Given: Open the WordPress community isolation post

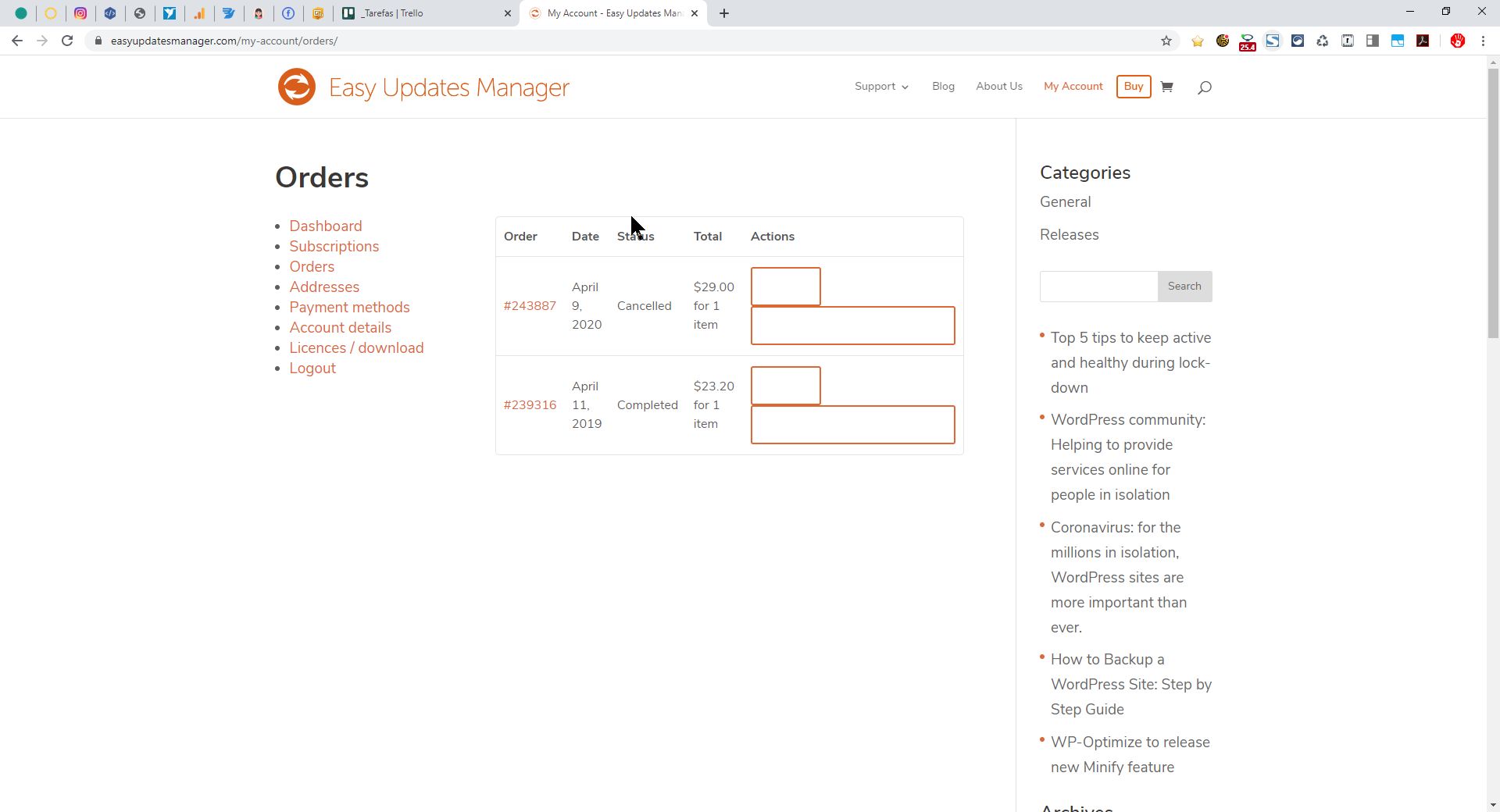Looking at the screenshot, I should [1128, 457].
